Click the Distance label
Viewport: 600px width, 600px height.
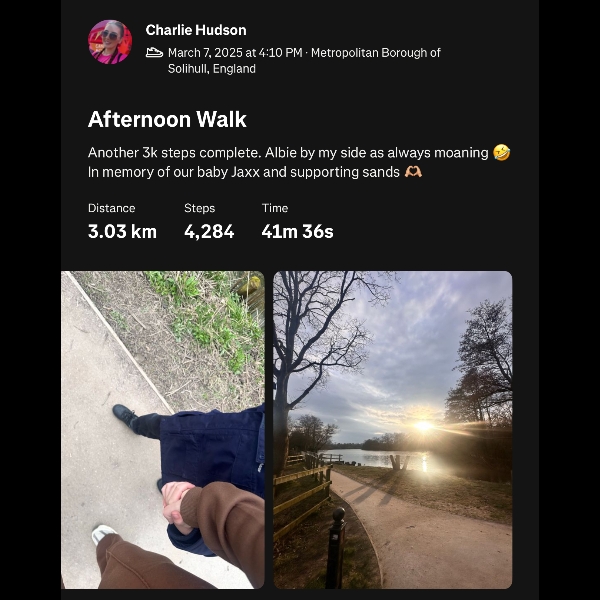click(111, 208)
